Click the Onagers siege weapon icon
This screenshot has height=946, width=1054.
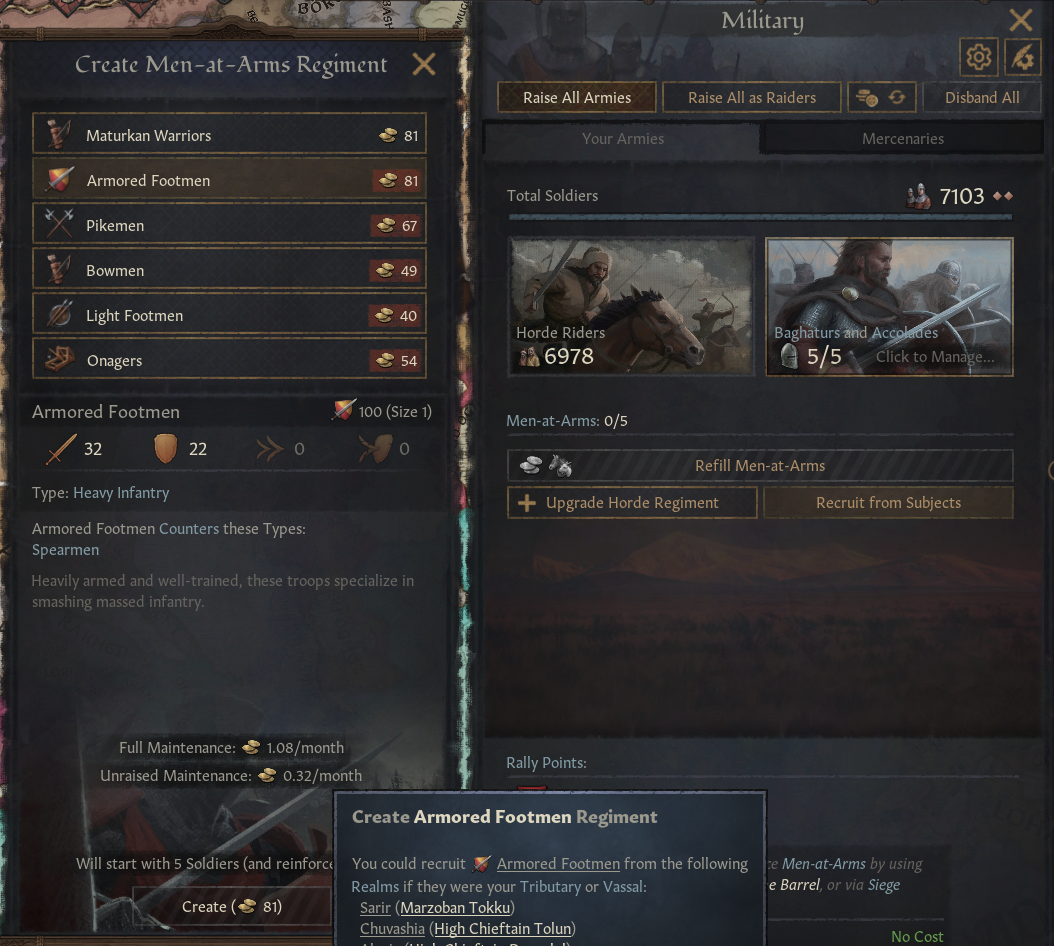coord(59,360)
